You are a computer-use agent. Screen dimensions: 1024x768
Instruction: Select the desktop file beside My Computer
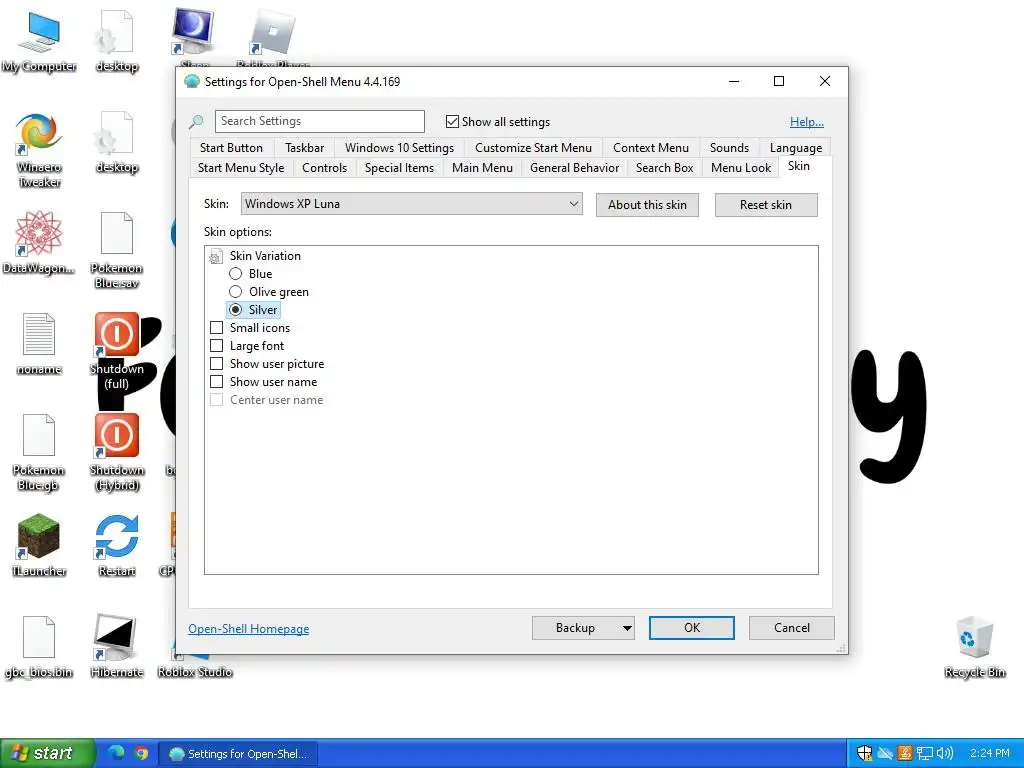coord(117,41)
